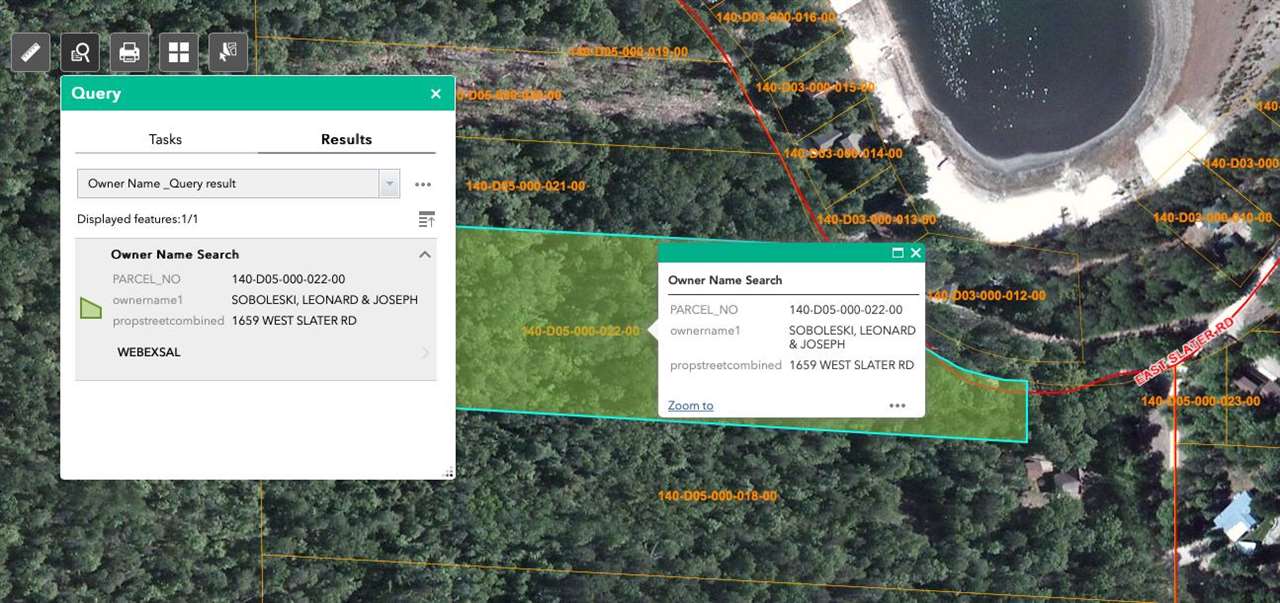The height and width of the screenshot is (603, 1280).
Task: Click the Displayed features:1/1 text
Action: (x=138, y=219)
